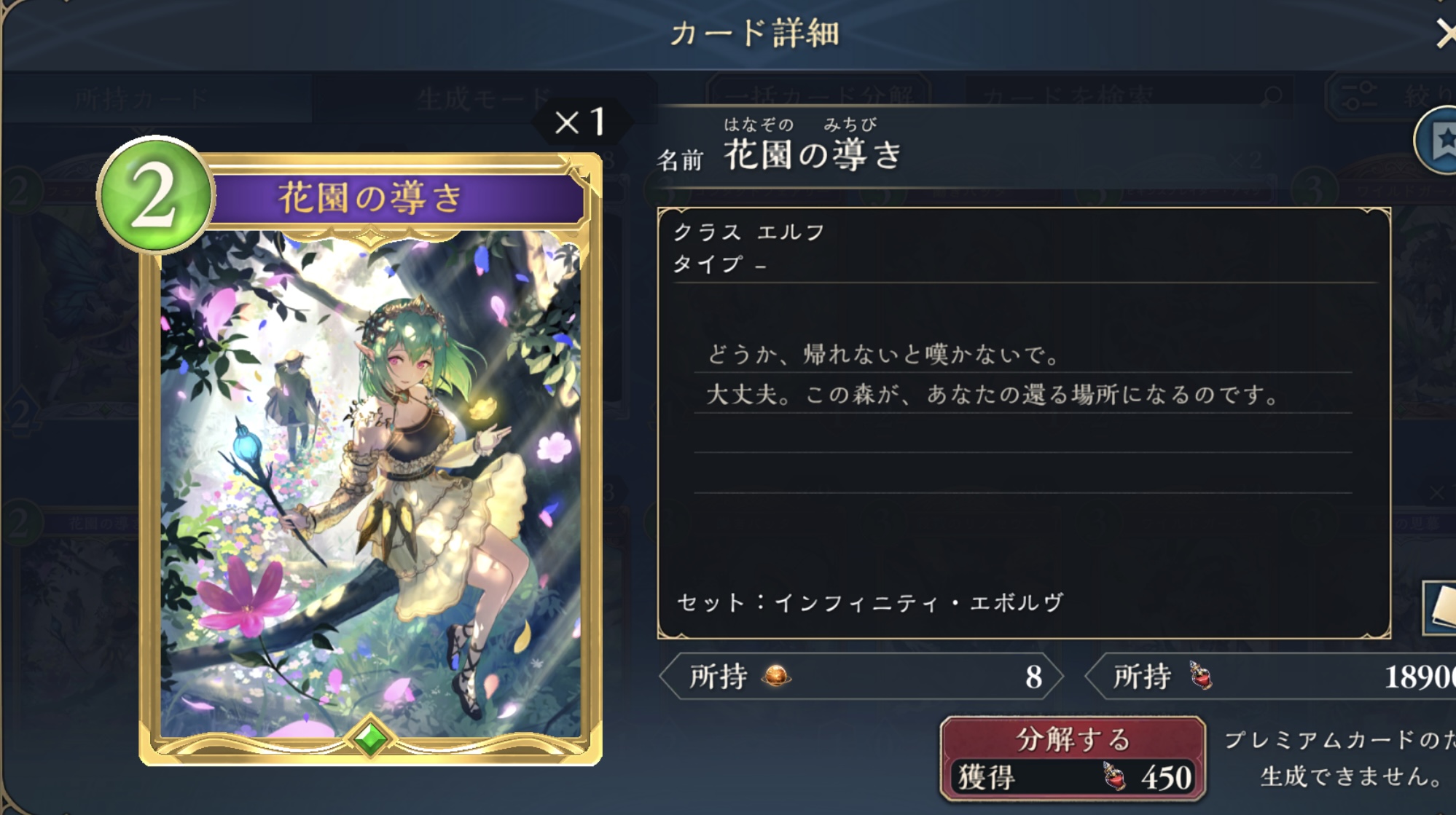Click the vial icon in the 獲得 450 row
Screen dimensions: 1456x815
(x=1113, y=776)
